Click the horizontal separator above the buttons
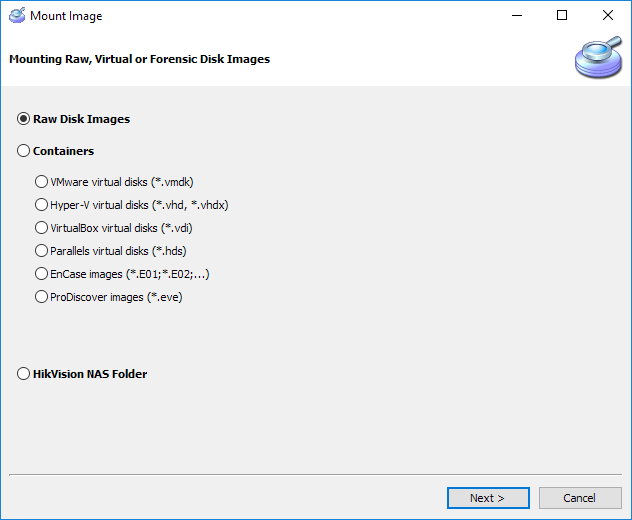 [x=315, y=474]
